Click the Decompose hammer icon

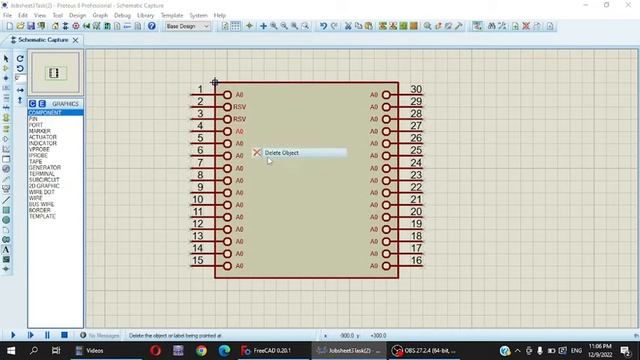tap(459, 26)
